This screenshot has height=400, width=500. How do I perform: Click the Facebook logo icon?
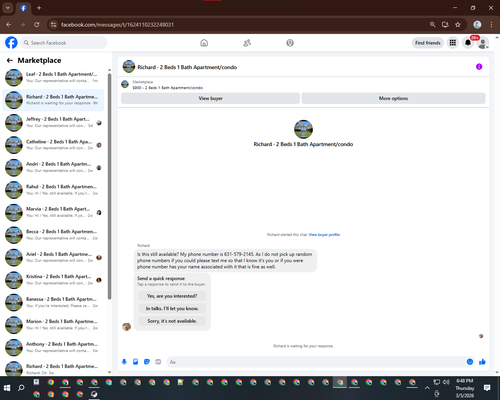click(11, 43)
